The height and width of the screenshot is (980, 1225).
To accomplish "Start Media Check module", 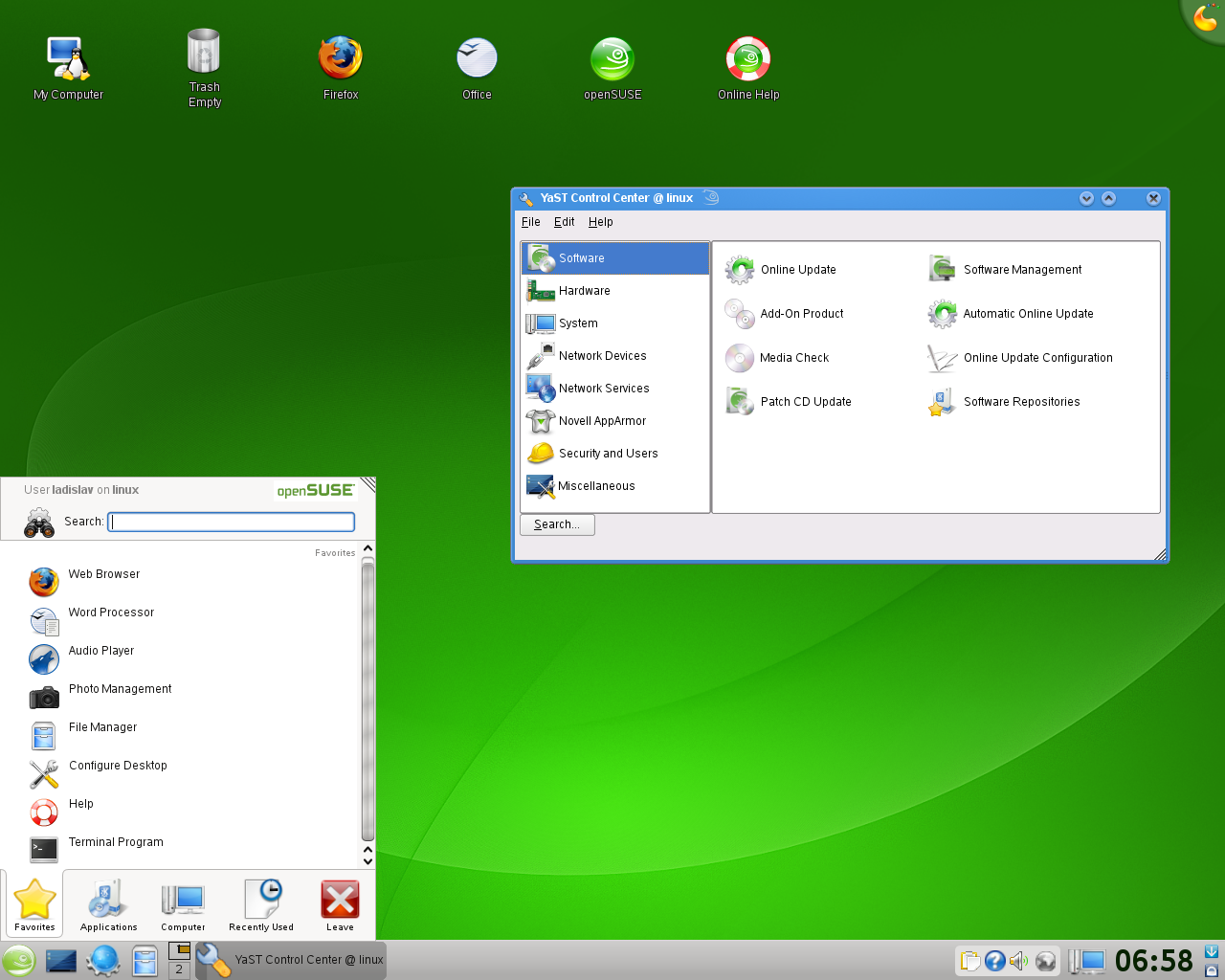I will click(x=776, y=358).
